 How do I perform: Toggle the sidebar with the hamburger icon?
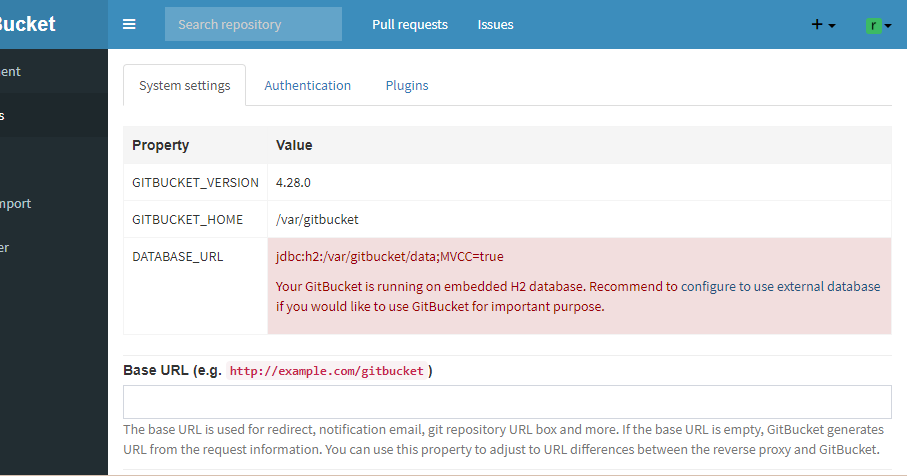click(129, 24)
